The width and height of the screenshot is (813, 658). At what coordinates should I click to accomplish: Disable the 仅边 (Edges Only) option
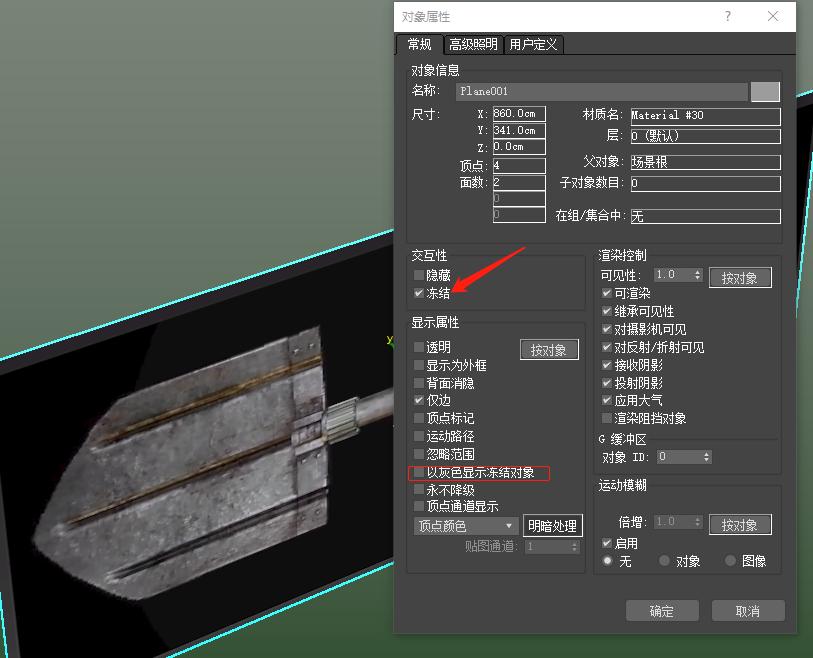pos(418,400)
